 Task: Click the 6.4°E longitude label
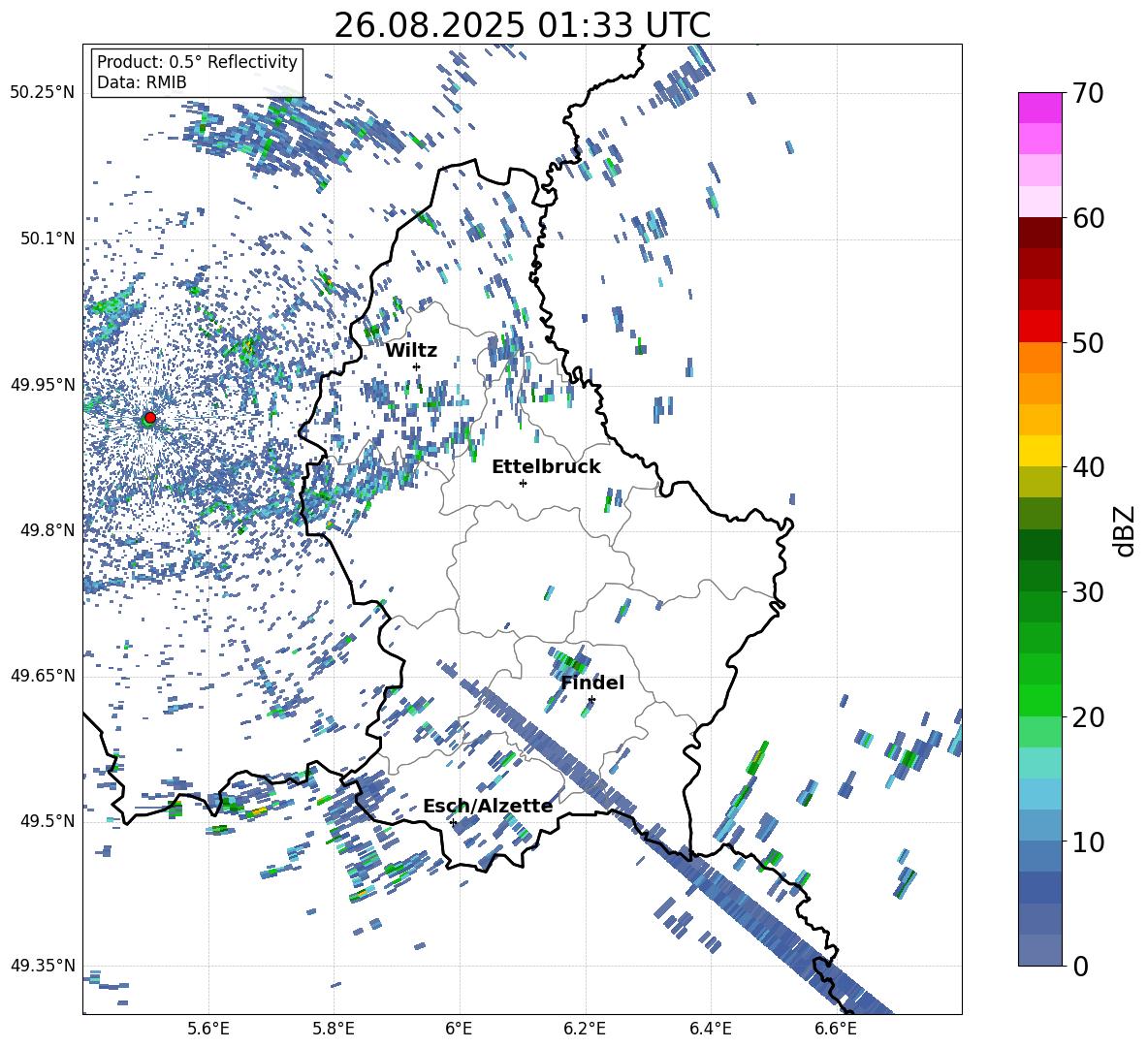point(710,1029)
